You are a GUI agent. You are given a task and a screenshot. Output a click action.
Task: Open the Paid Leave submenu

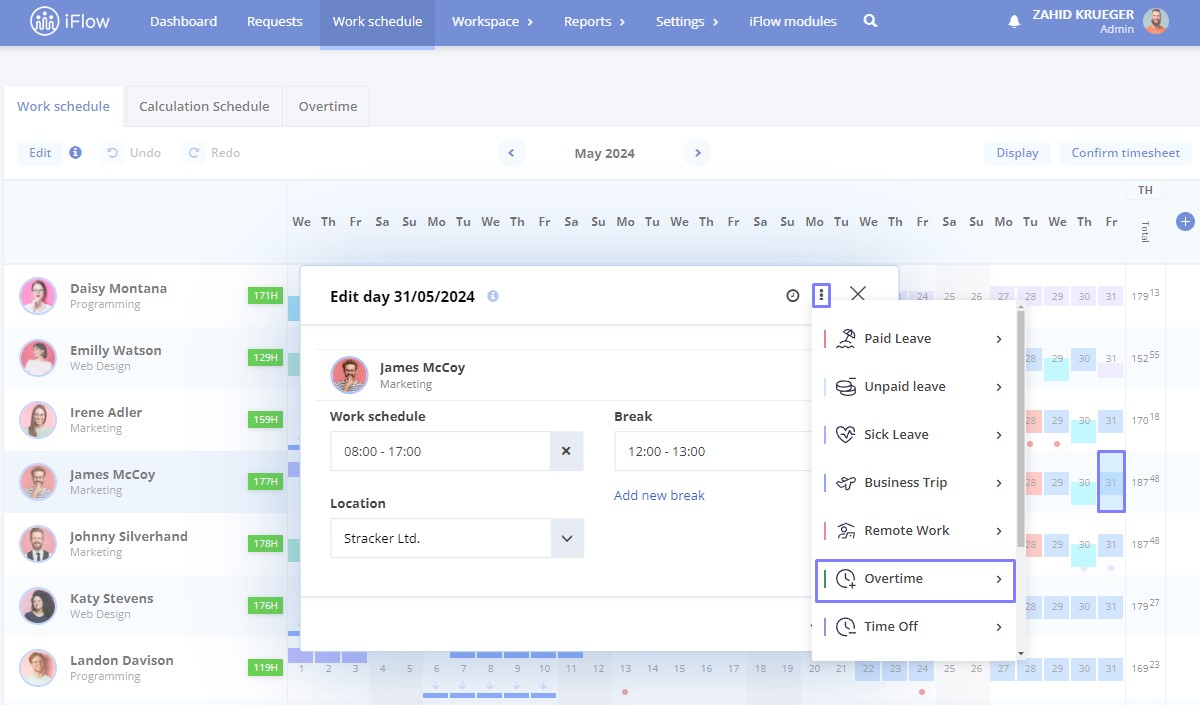pos(915,339)
